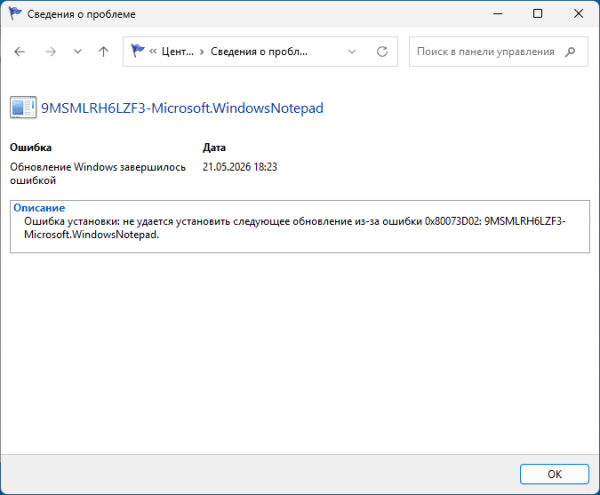Maximize the "Сведения о проблеме" window
Screen dimensions: 600x495
point(538,13)
